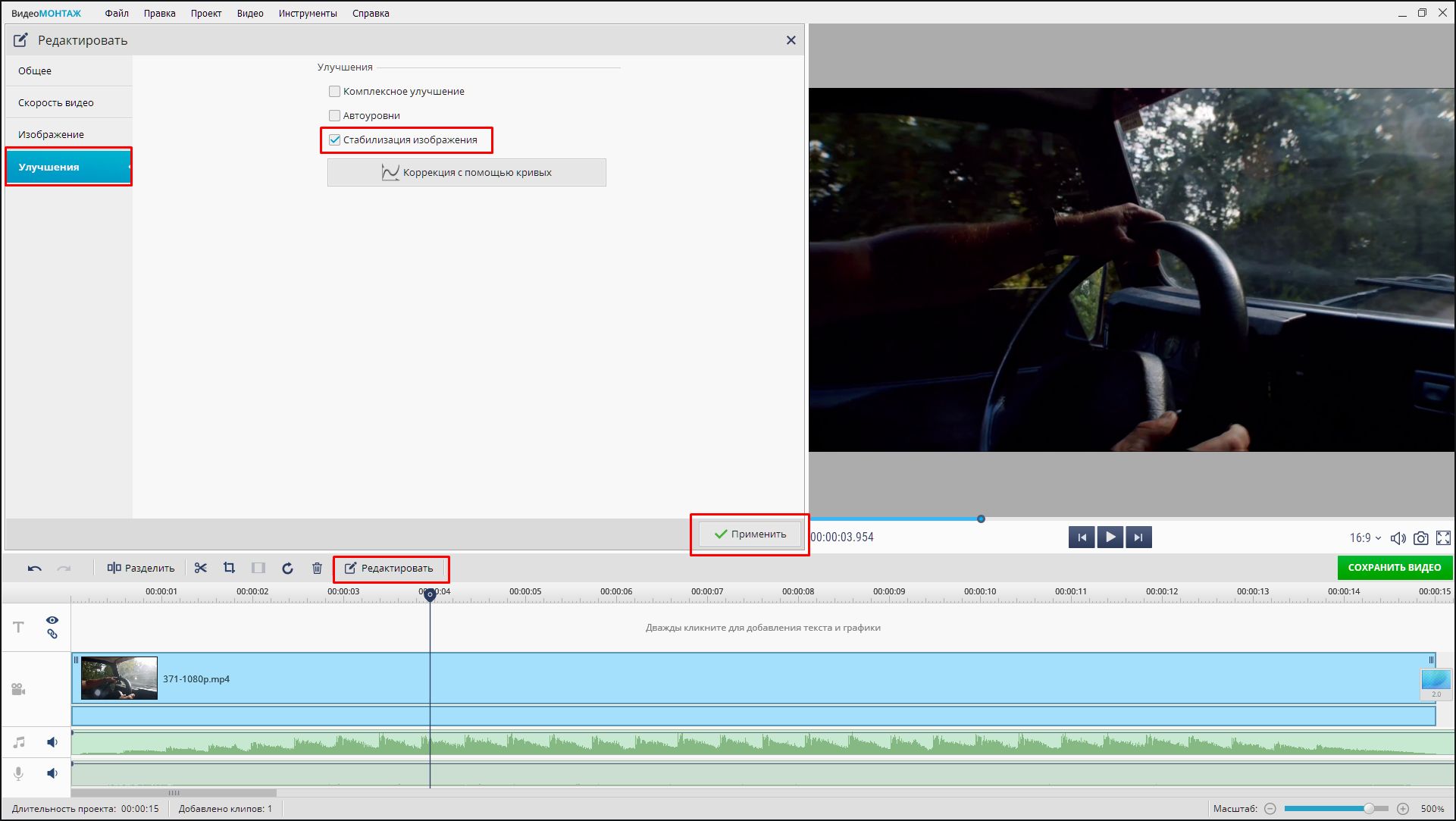Enable Комплексное улучшение checkbox
This screenshot has width=1456, height=821.
334,91
